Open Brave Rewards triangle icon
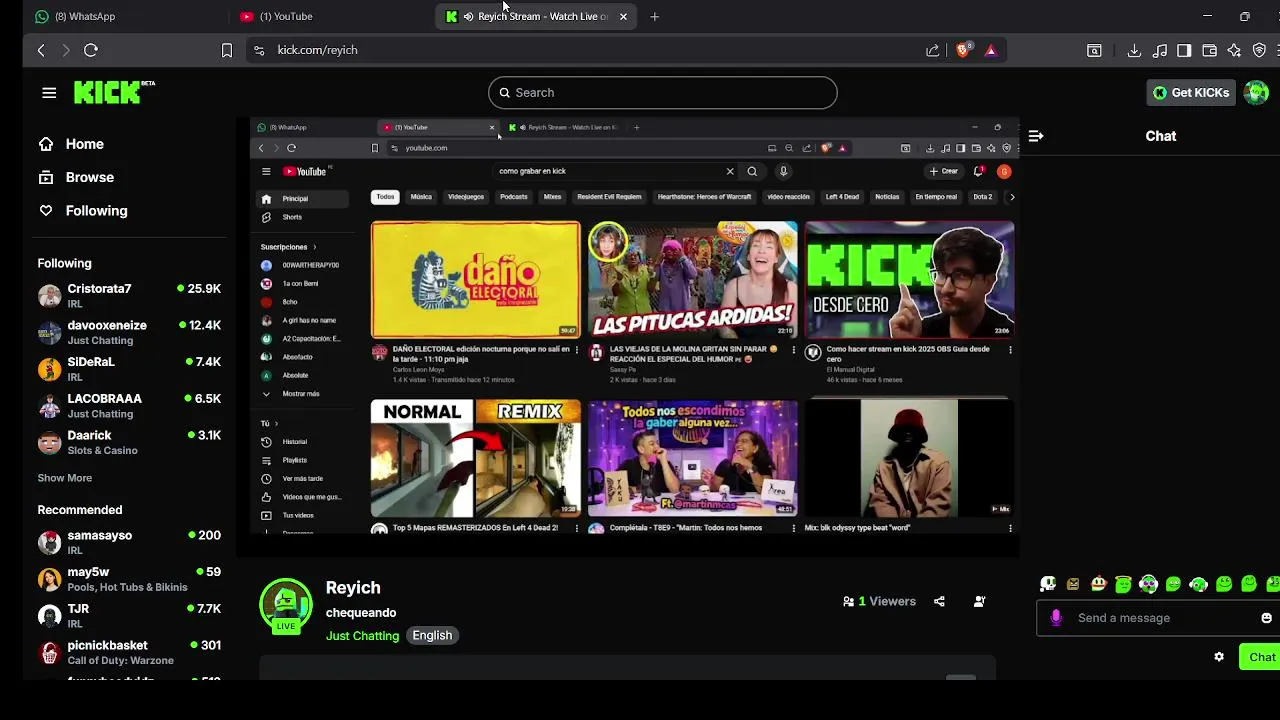The width and height of the screenshot is (1280, 720). tap(991, 50)
